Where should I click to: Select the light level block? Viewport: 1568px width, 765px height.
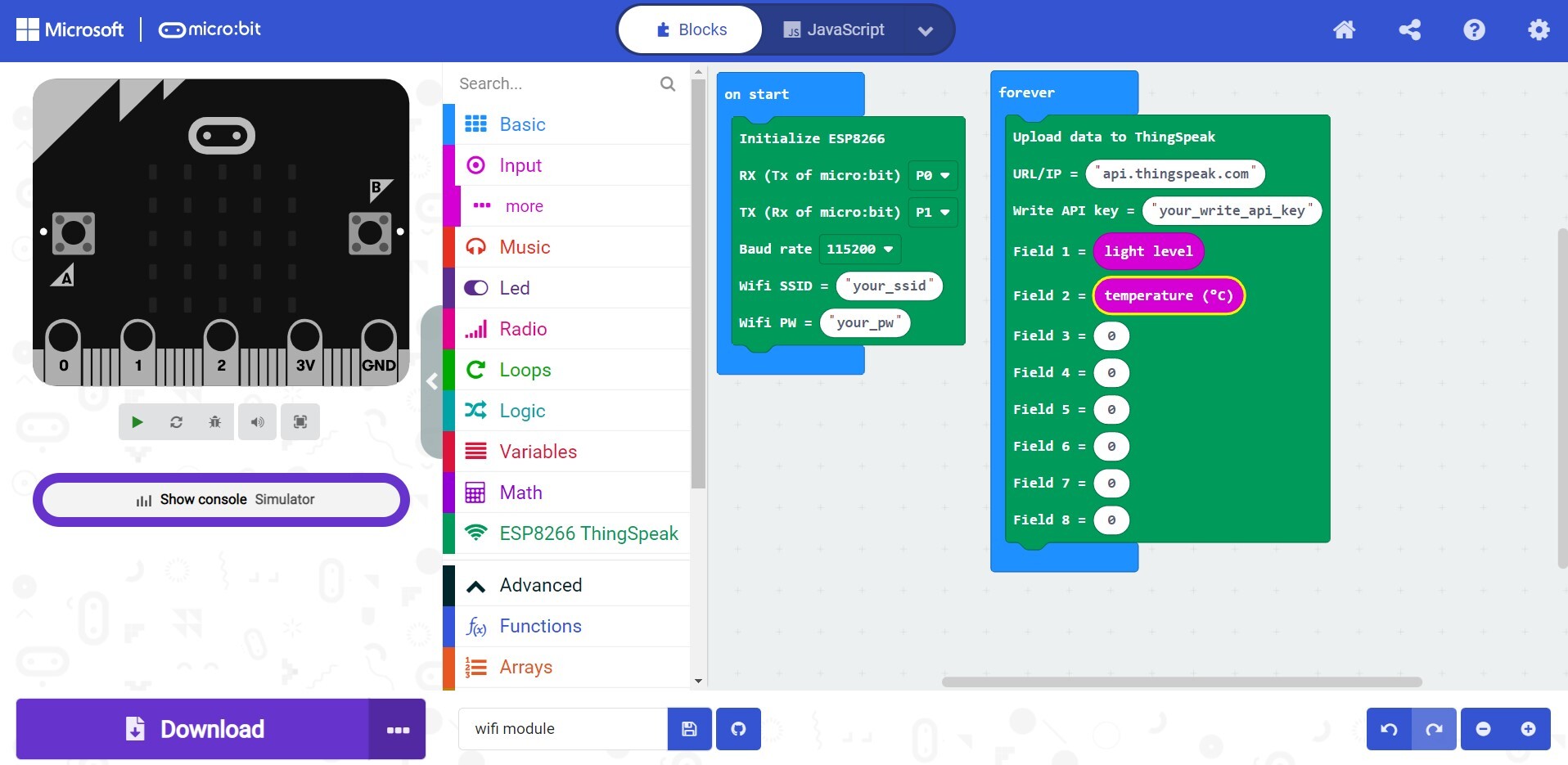1148,251
